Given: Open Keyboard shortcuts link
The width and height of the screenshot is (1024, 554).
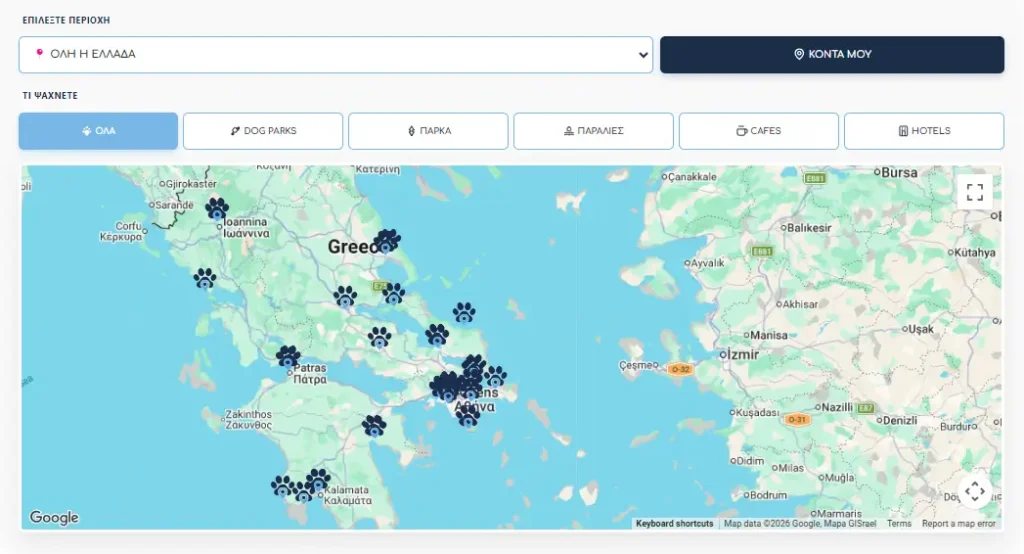Looking at the screenshot, I should tap(675, 524).
